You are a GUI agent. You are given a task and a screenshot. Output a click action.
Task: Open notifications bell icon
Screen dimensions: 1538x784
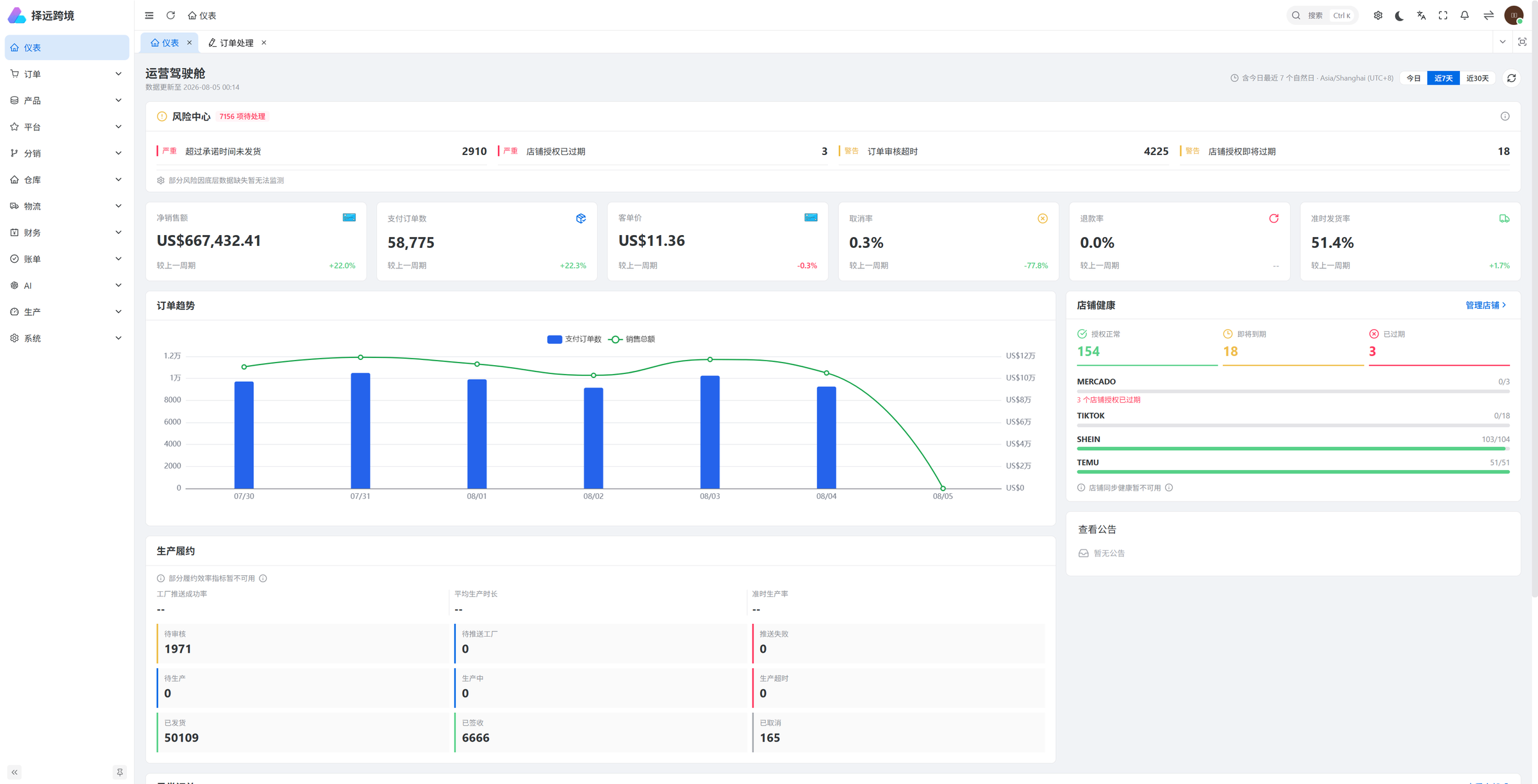tap(1464, 15)
